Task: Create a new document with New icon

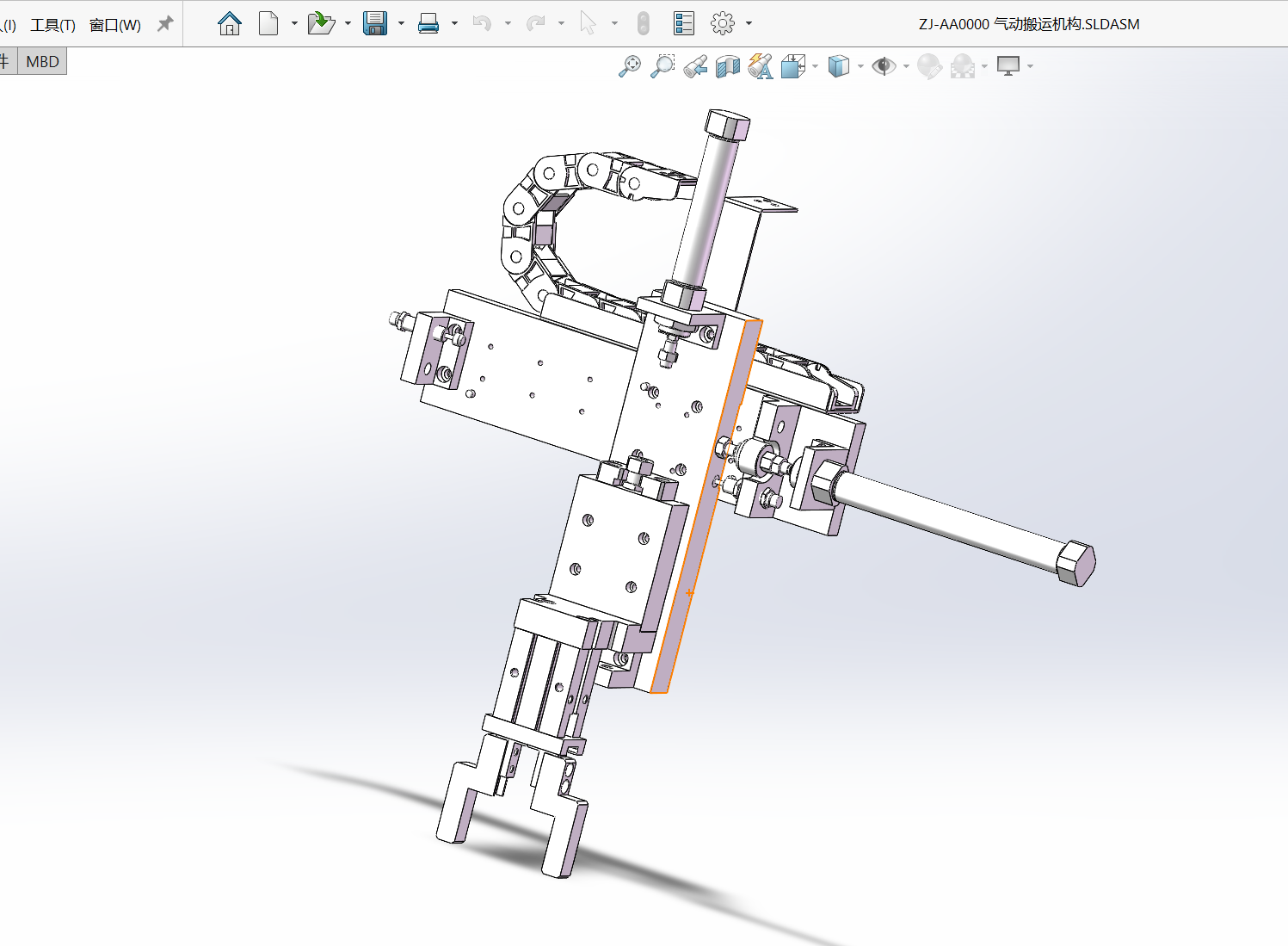Action: [x=268, y=23]
